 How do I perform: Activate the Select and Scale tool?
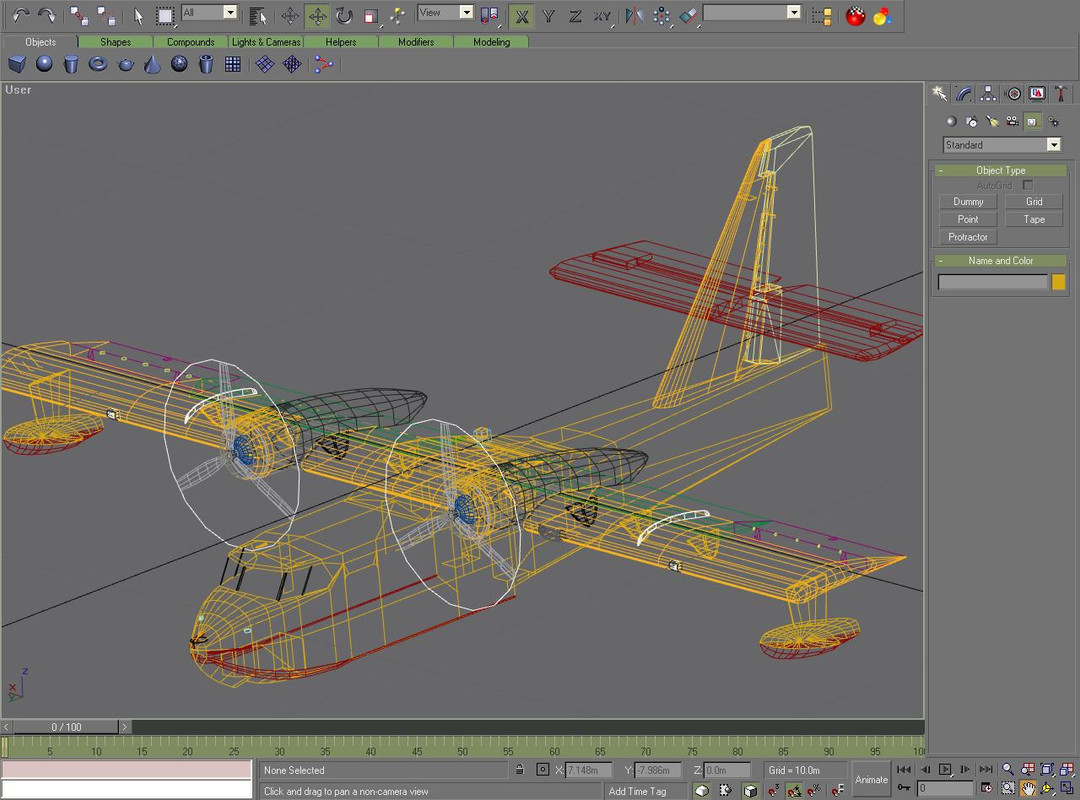(x=371, y=15)
